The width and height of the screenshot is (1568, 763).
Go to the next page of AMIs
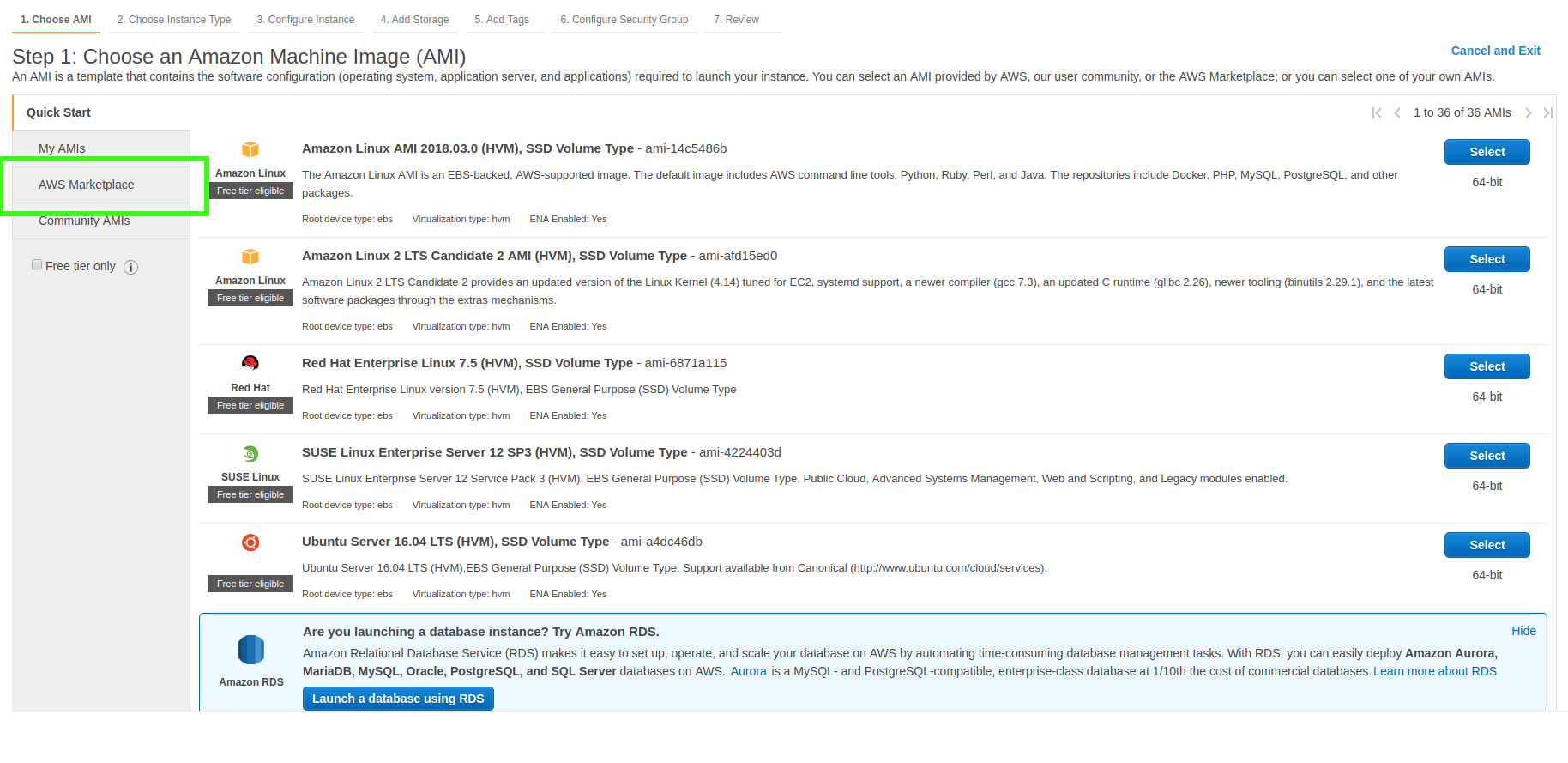click(1528, 113)
